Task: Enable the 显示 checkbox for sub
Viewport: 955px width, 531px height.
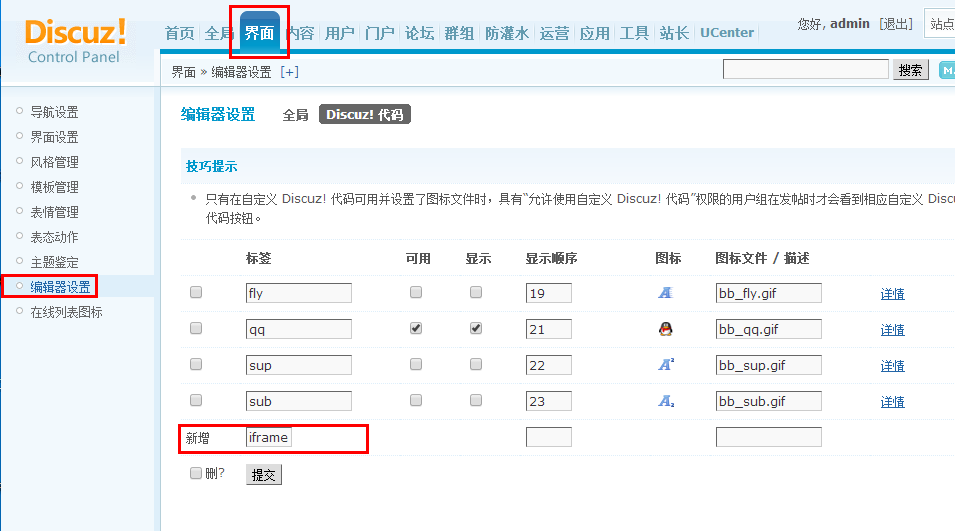Action: click(x=476, y=400)
